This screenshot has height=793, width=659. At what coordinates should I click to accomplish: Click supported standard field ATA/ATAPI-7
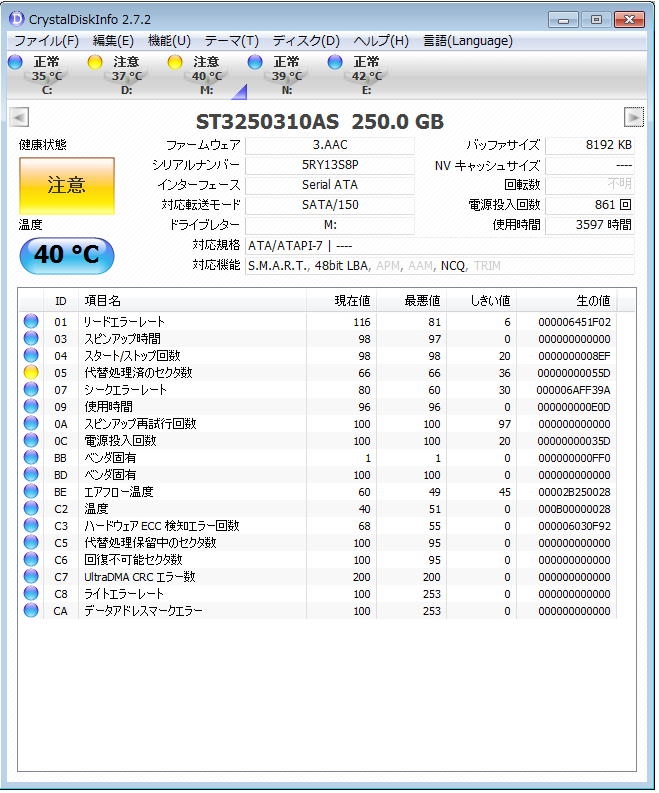coord(440,246)
